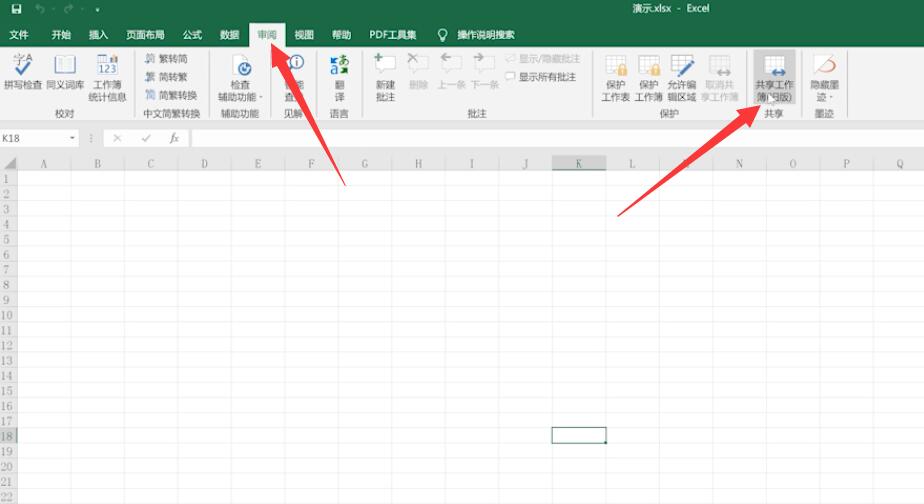The image size is (924, 504).
Task: Click the formula bar confirm checkmark
Action: (x=146, y=138)
